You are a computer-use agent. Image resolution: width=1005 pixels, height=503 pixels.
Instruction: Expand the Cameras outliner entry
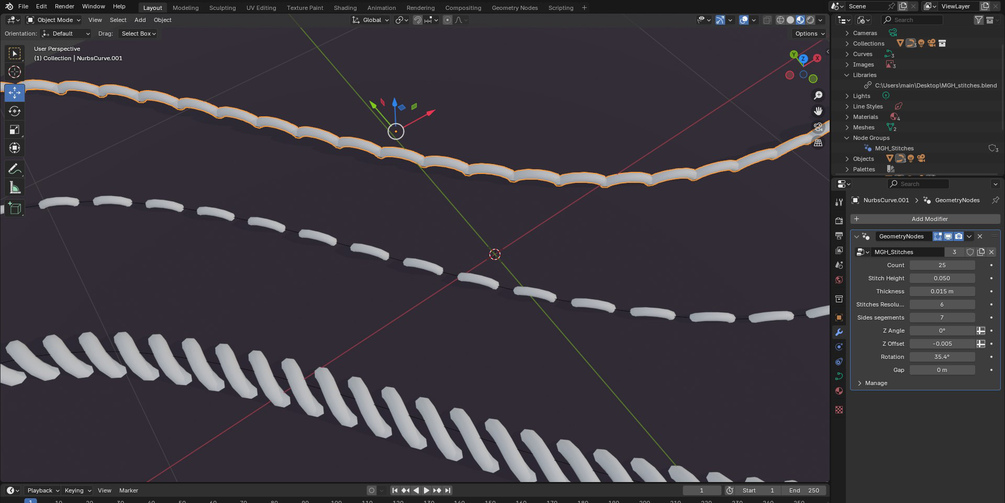pos(847,33)
